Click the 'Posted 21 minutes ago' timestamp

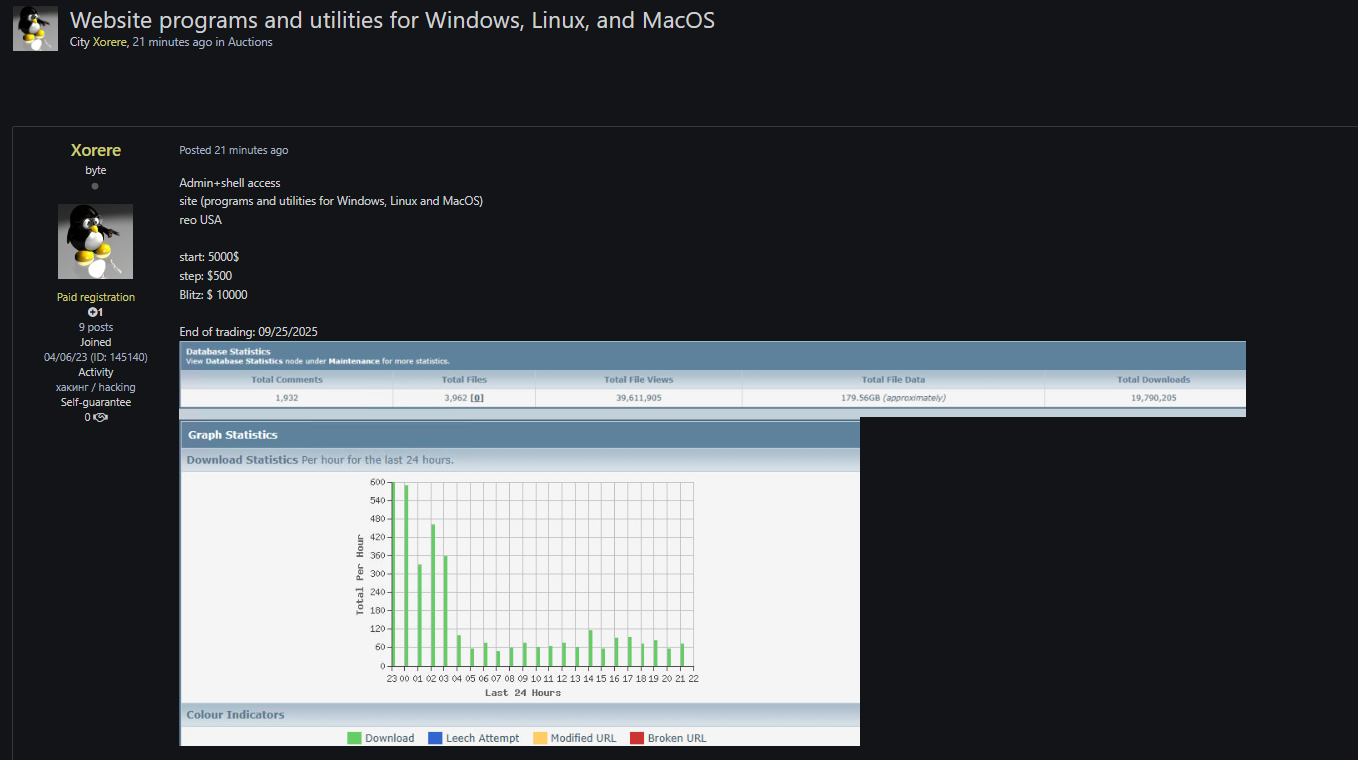233,150
